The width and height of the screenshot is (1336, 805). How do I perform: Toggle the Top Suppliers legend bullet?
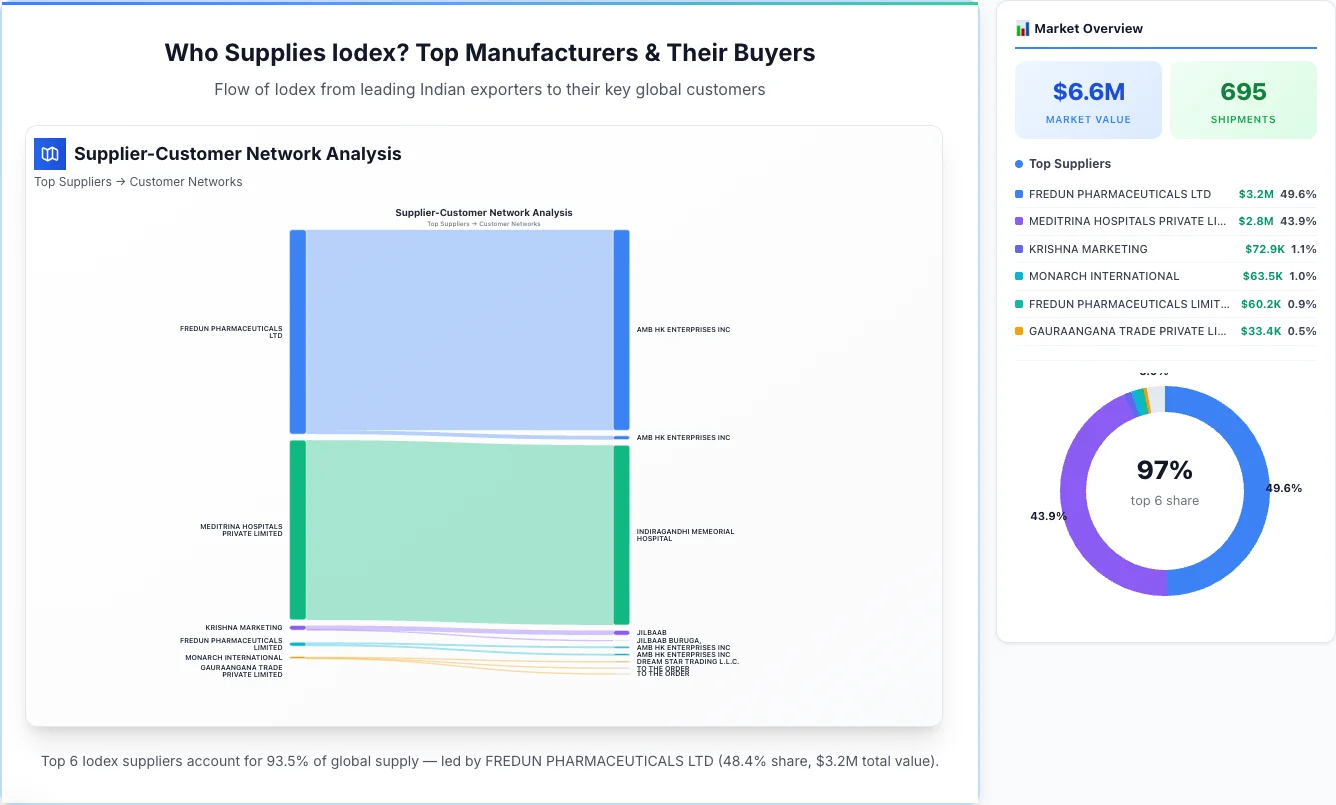[1019, 163]
